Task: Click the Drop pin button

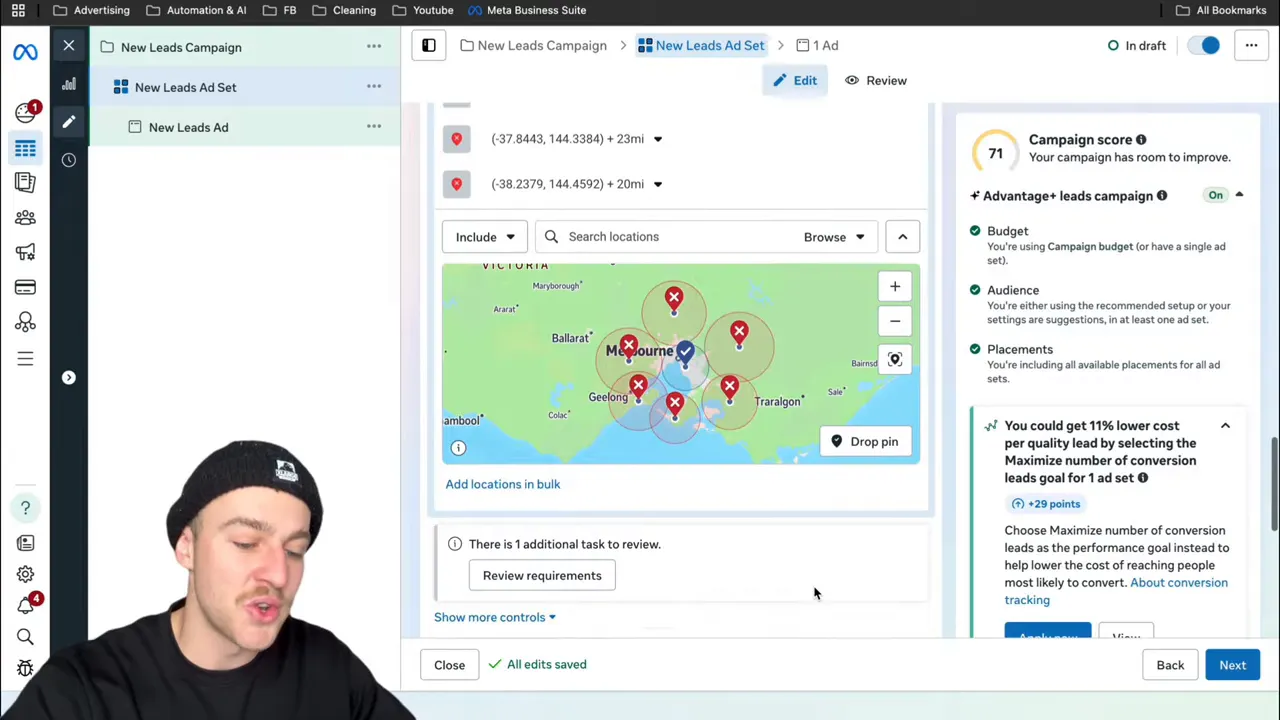Action: 865,442
